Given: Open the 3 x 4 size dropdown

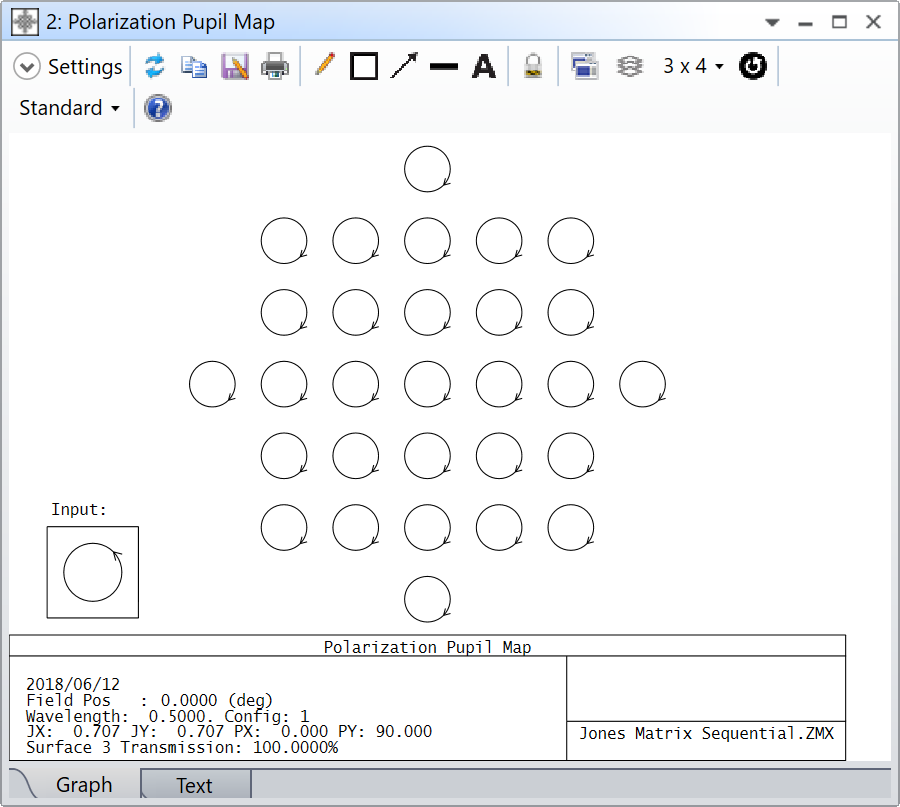Looking at the screenshot, I should tap(690, 66).
